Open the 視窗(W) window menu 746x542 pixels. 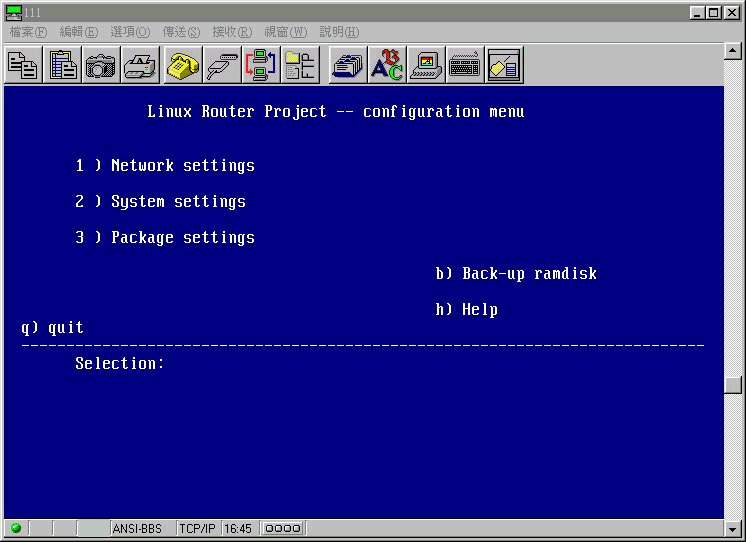pos(285,32)
